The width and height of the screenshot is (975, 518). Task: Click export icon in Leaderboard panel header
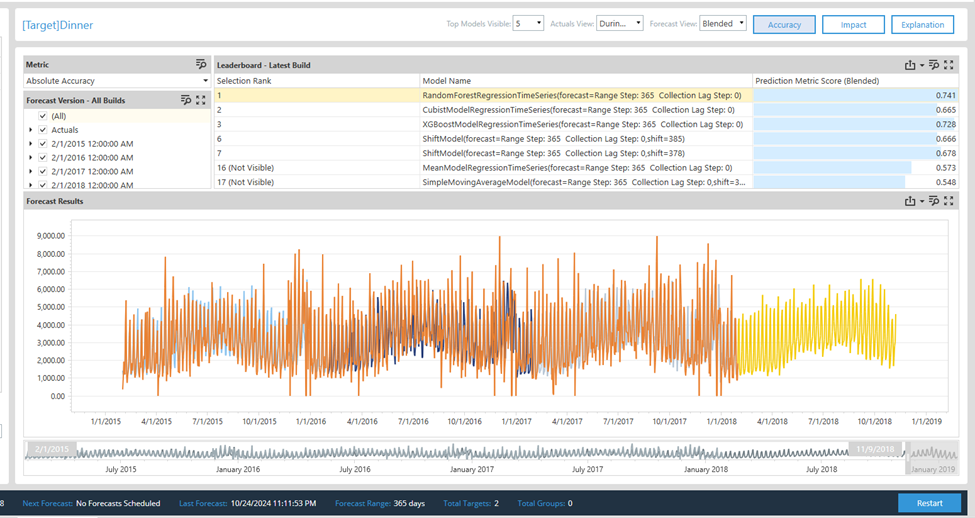[911, 65]
